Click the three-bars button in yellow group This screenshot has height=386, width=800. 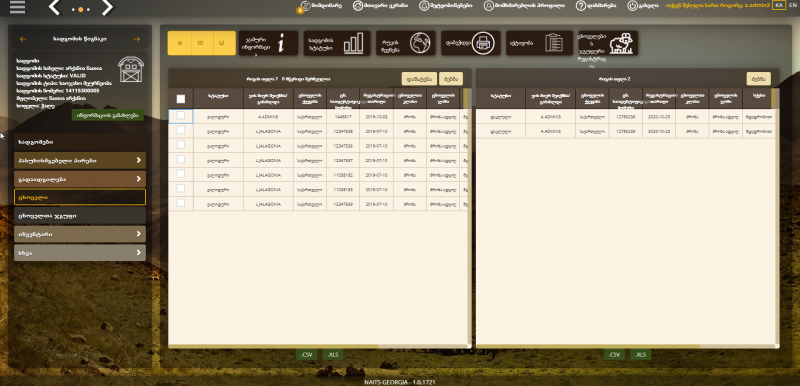202,43
